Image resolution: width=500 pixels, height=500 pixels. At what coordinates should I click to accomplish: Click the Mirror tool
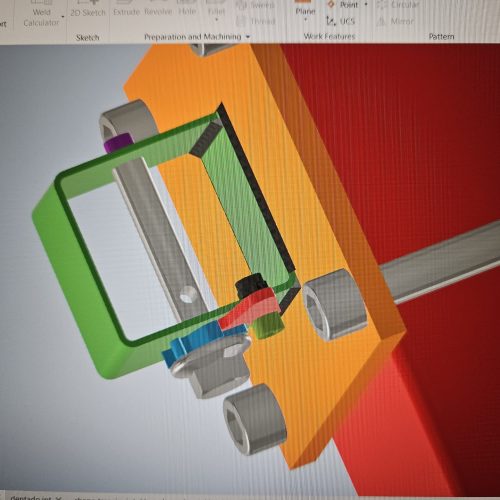pos(396,21)
